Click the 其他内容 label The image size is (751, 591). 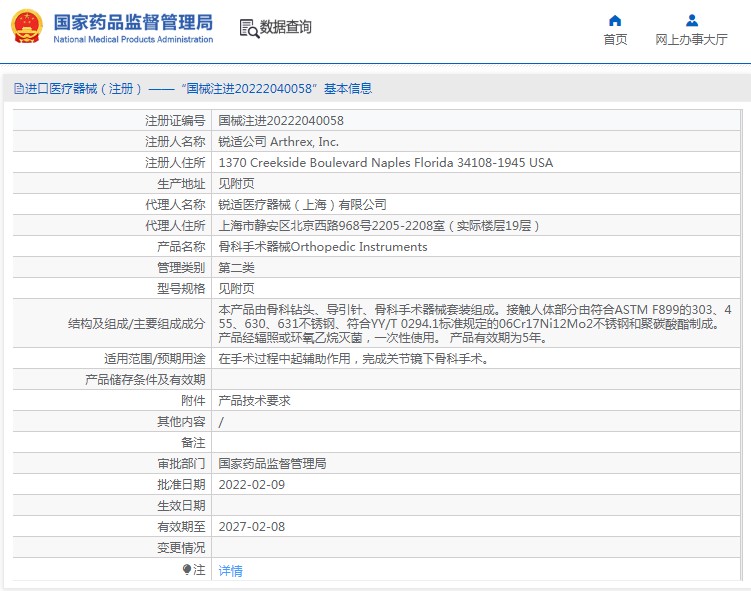click(x=181, y=421)
